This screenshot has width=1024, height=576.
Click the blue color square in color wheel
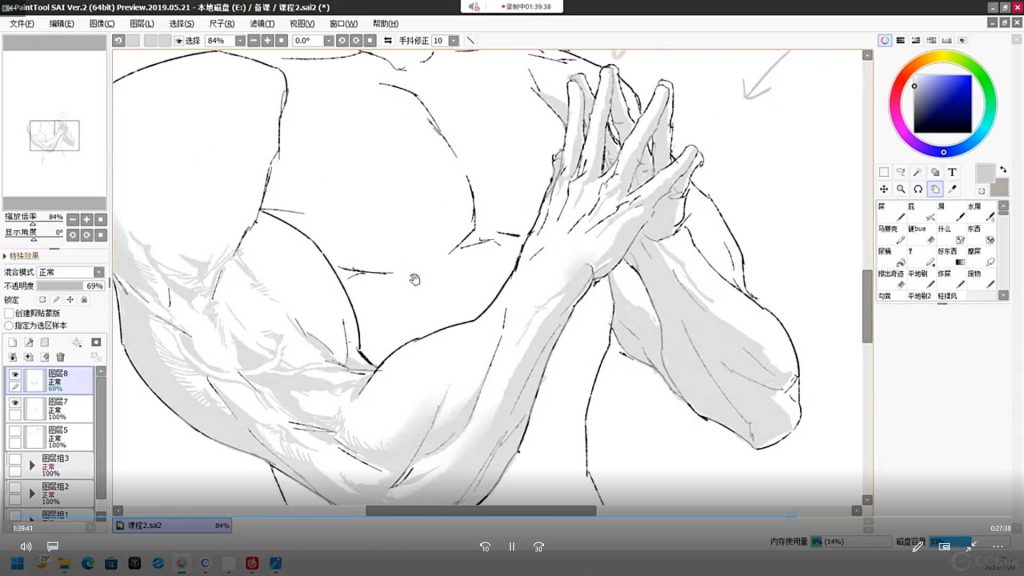[943, 104]
